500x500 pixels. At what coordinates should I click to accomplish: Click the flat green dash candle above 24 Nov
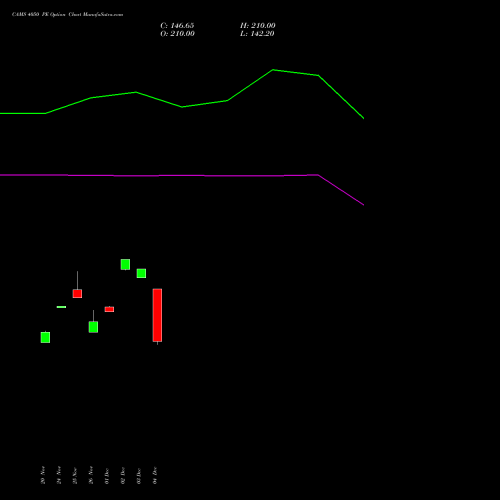[x=61, y=307]
